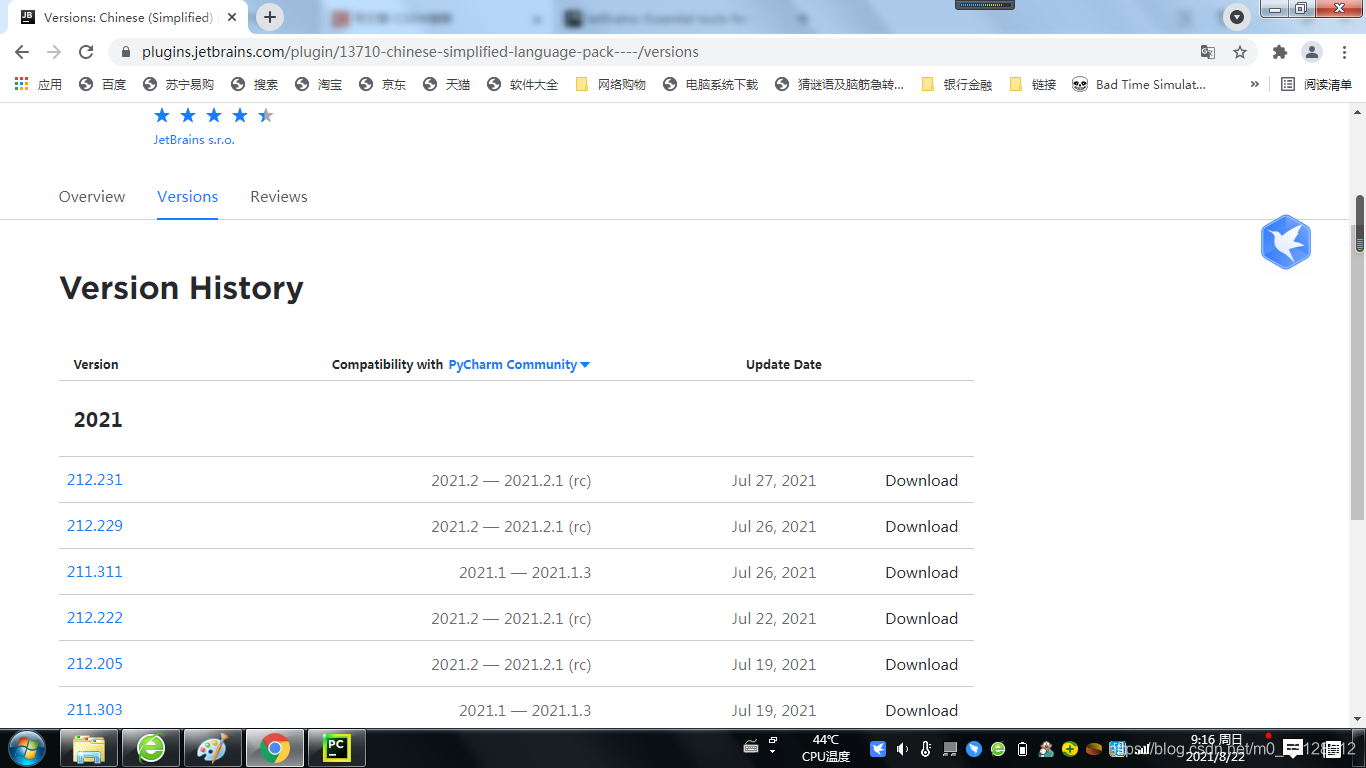1366x768 pixels.
Task: Click the site padlock icon in address bar
Action: (125, 52)
